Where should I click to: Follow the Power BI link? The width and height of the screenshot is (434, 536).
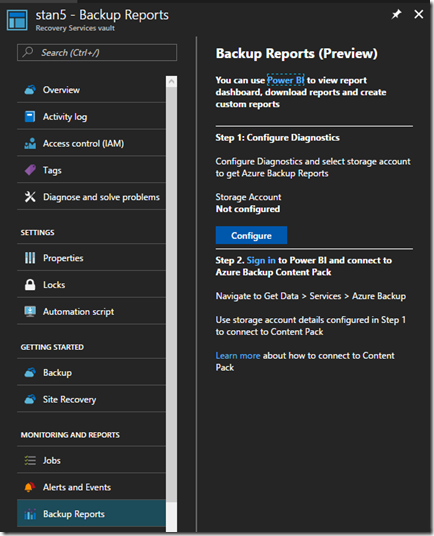[x=285, y=80]
